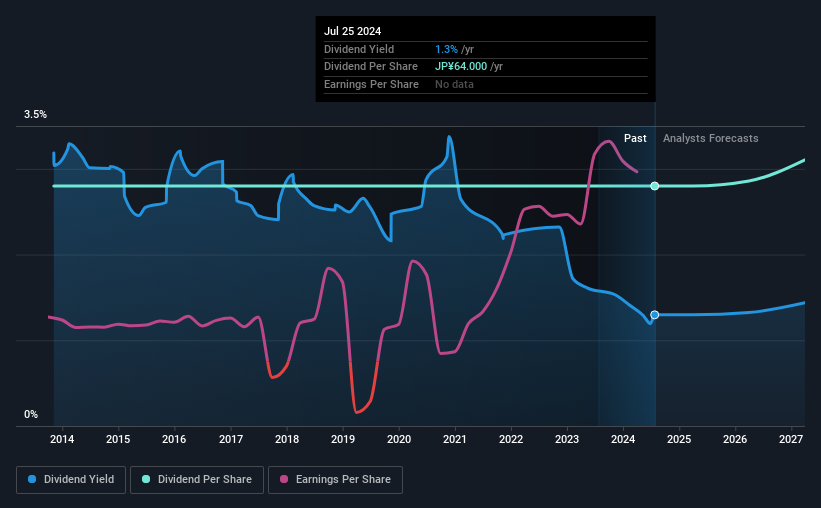
Task: Click the Jul 25 2024 tooltip date
Action: (352, 31)
